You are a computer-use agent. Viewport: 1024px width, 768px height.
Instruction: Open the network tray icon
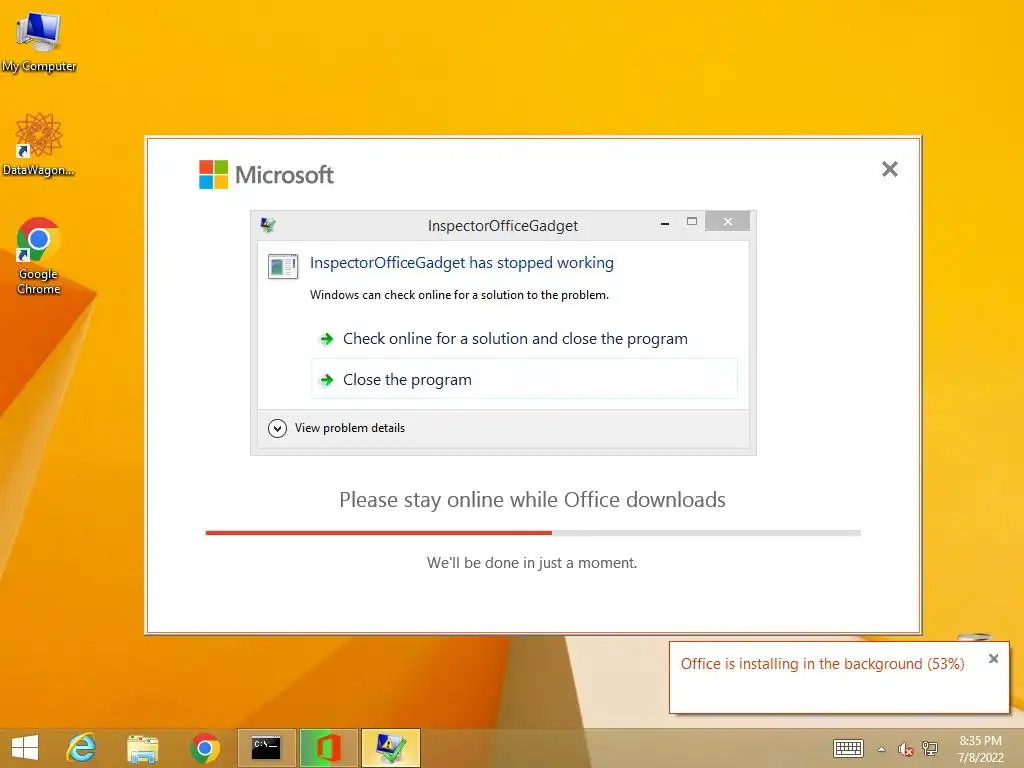coord(930,748)
